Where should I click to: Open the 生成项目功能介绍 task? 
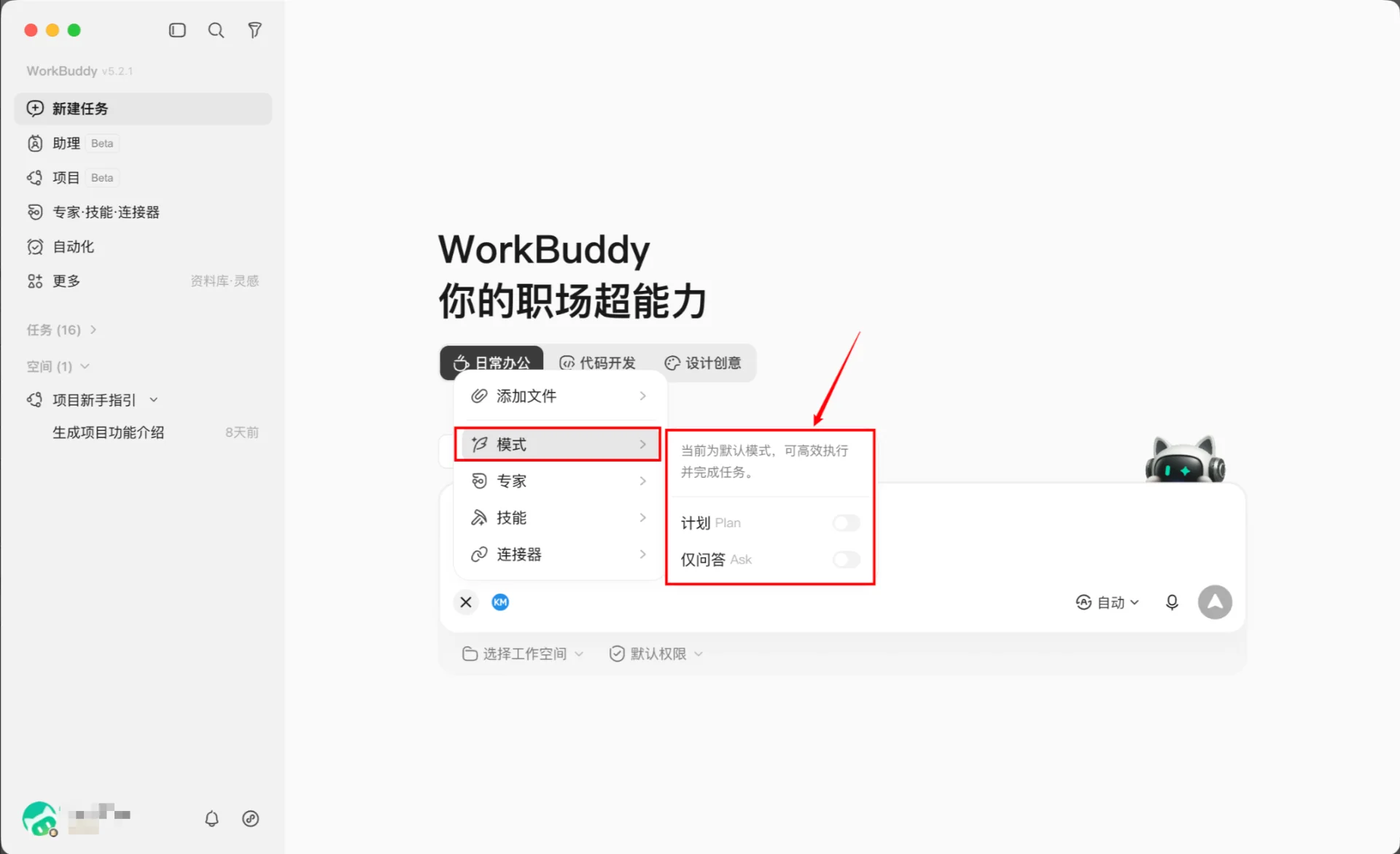click(x=108, y=432)
